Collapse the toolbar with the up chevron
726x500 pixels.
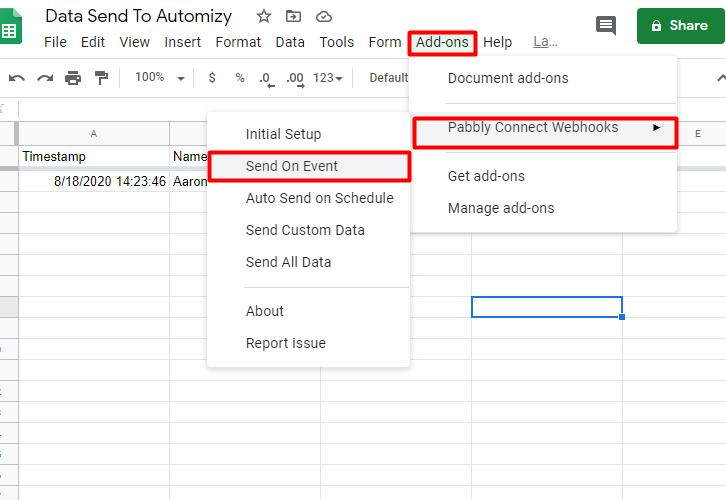point(720,77)
